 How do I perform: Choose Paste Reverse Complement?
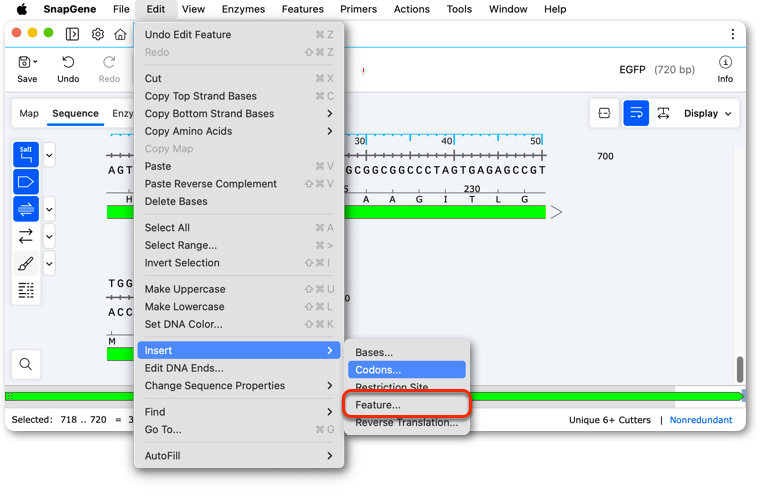[x=239, y=184]
